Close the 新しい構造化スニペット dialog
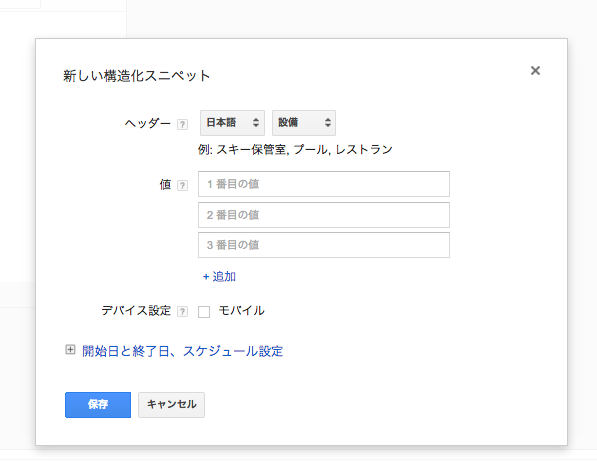 click(x=535, y=70)
